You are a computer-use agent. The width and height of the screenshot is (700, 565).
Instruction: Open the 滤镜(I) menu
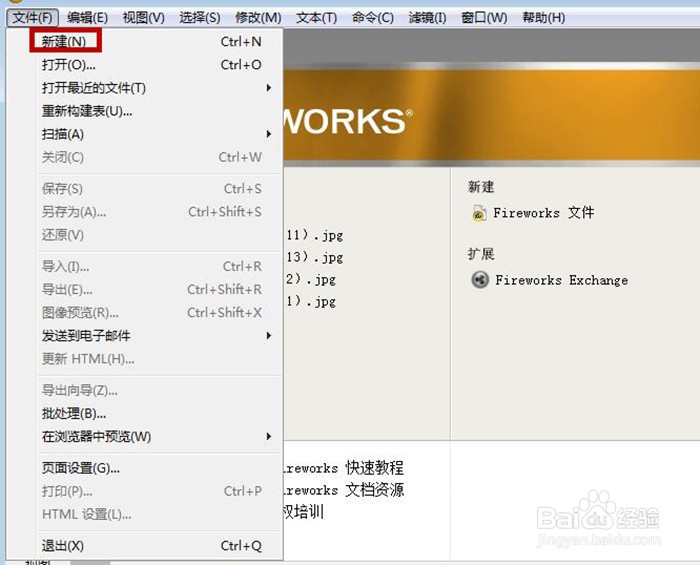(x=427, y=18)
